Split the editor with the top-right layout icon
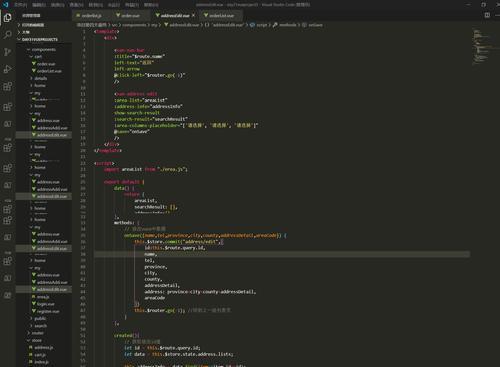The width and height of the screenshot is (500, 367). coord(487,15)
